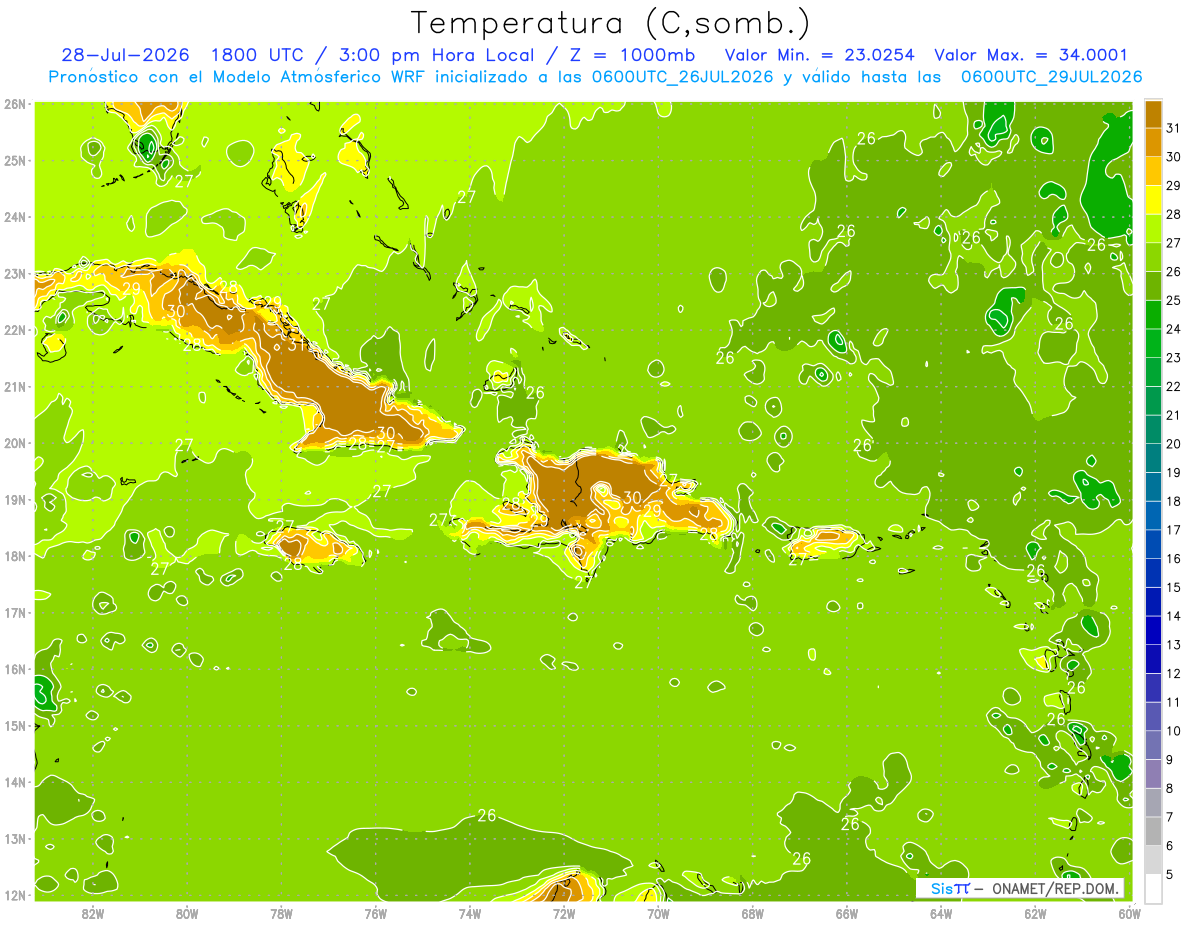Select the date text "28-Jul-2026"
1200x927 pixels.
[125, 55]
